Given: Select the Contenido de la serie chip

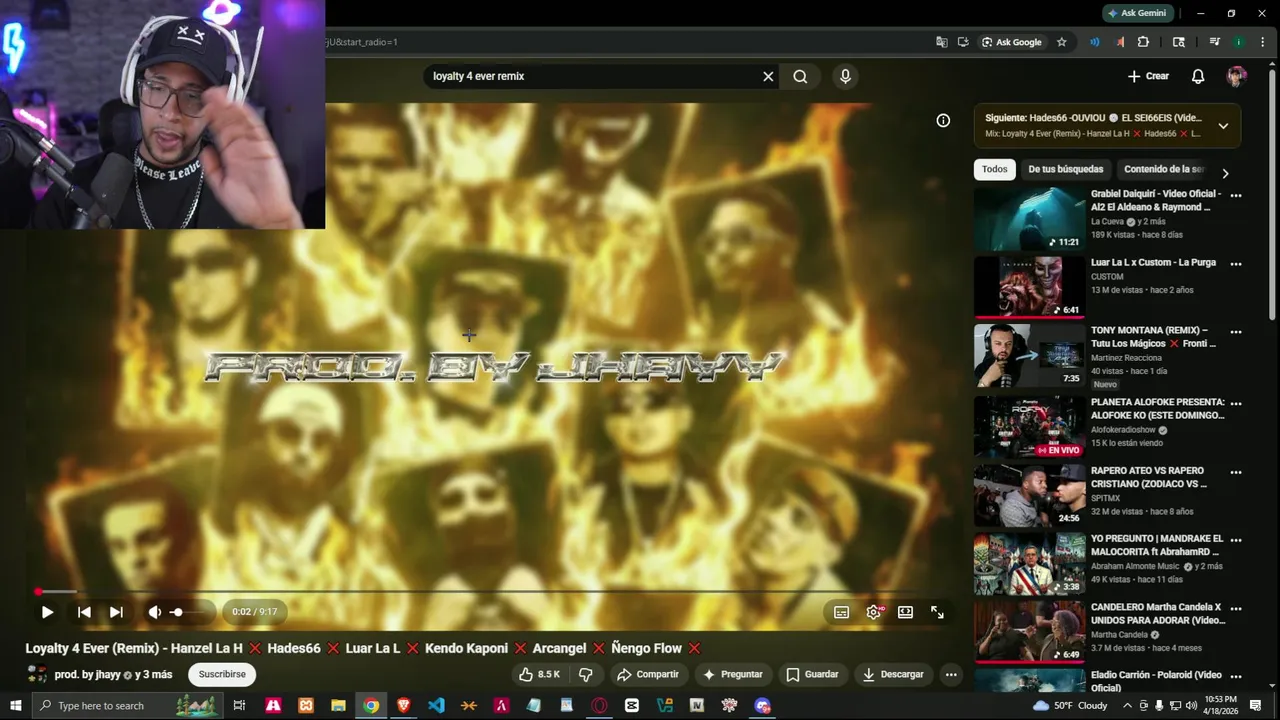Looking at the screenshot, I should coord(1164,169).
